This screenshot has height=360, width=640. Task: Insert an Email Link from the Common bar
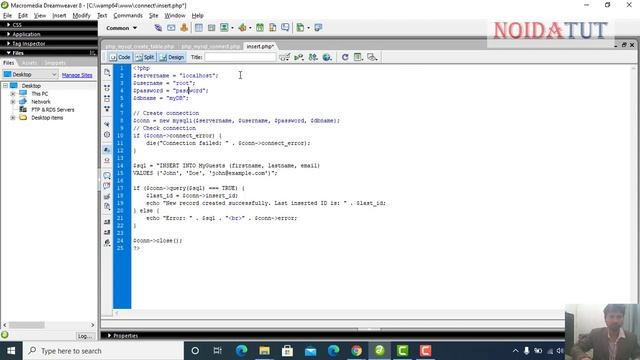(x=171, y=28)
